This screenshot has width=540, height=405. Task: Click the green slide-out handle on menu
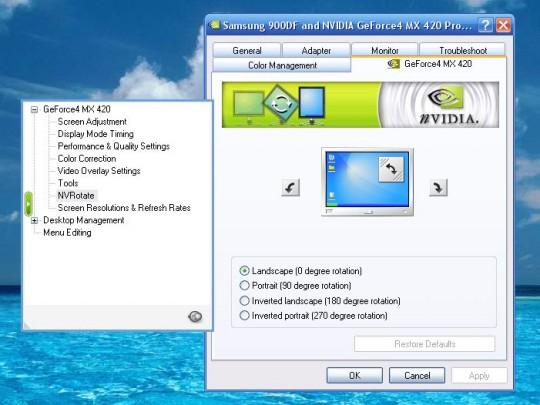29,204
